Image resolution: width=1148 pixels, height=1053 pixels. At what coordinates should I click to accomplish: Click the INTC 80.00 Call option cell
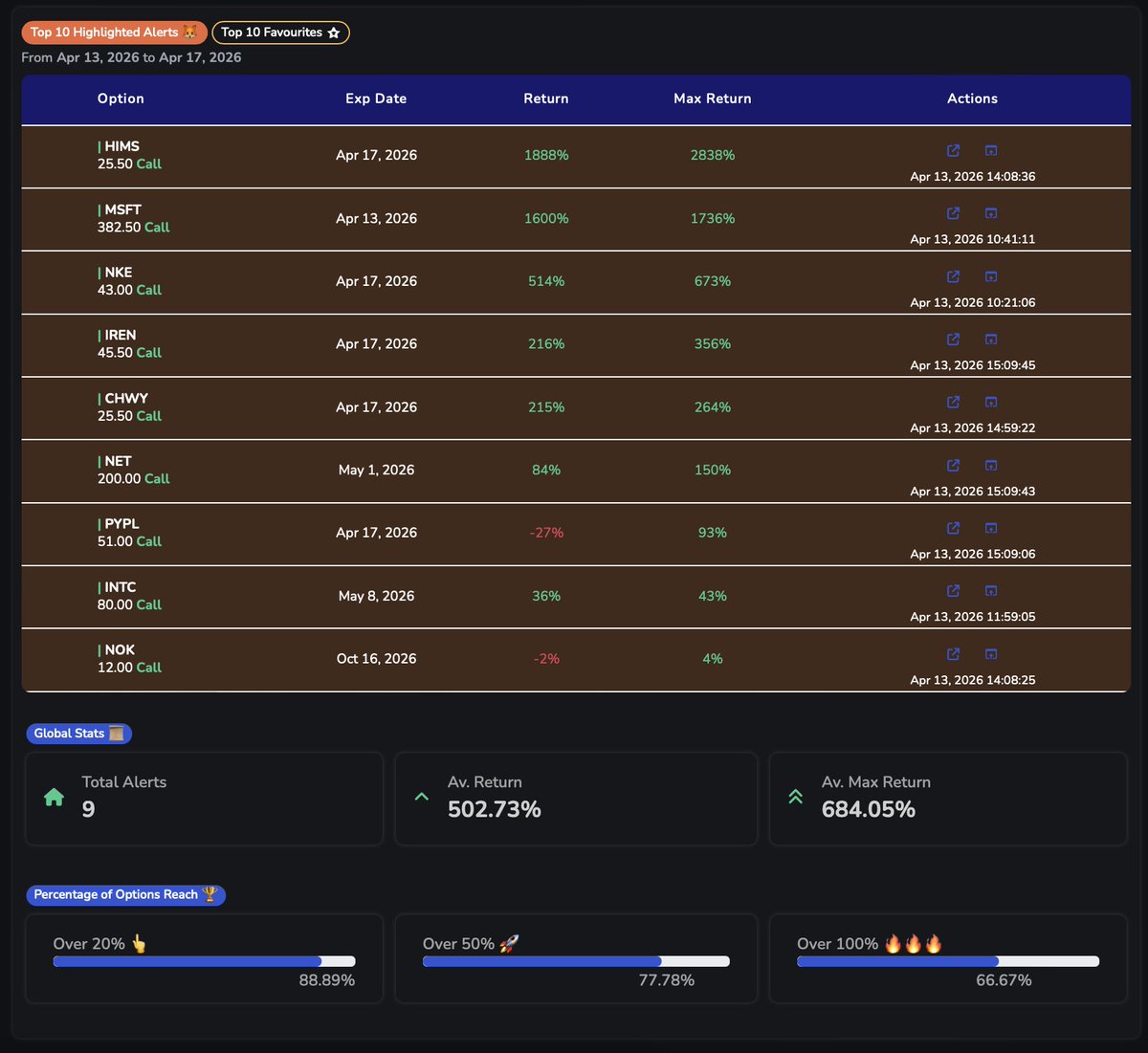click(129, 596)
